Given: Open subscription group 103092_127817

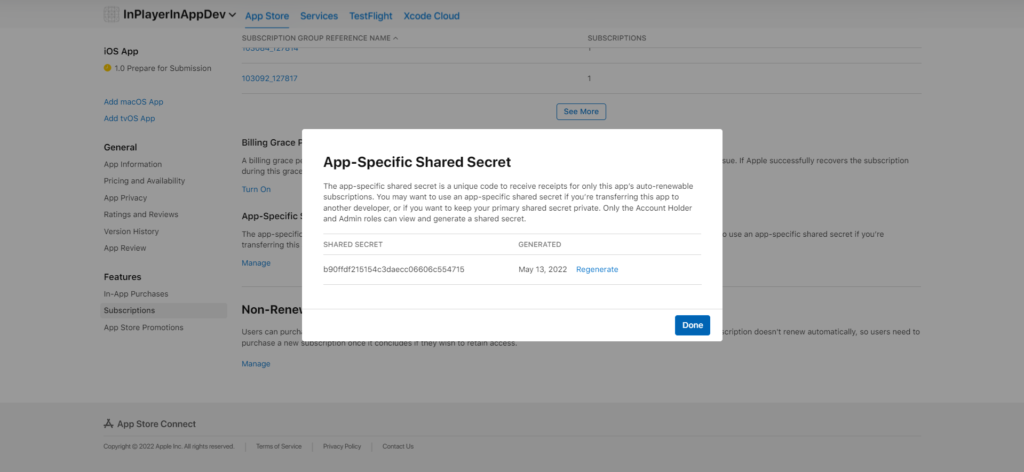Looking at the screenshot, I should coord(270,78).
